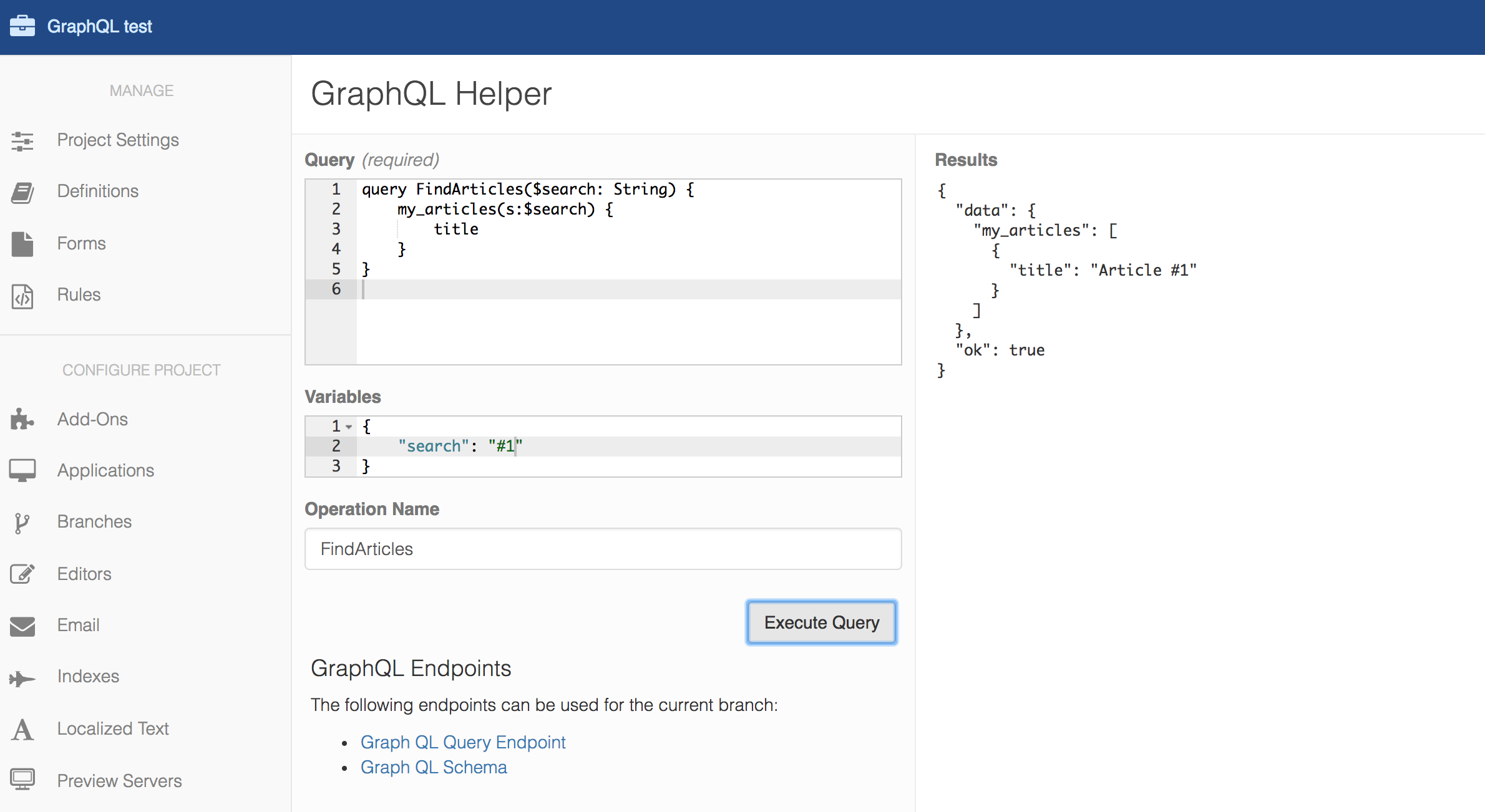Select the Operation Name input field
The image size is (1485, 812).
click(x=604, y=548)
